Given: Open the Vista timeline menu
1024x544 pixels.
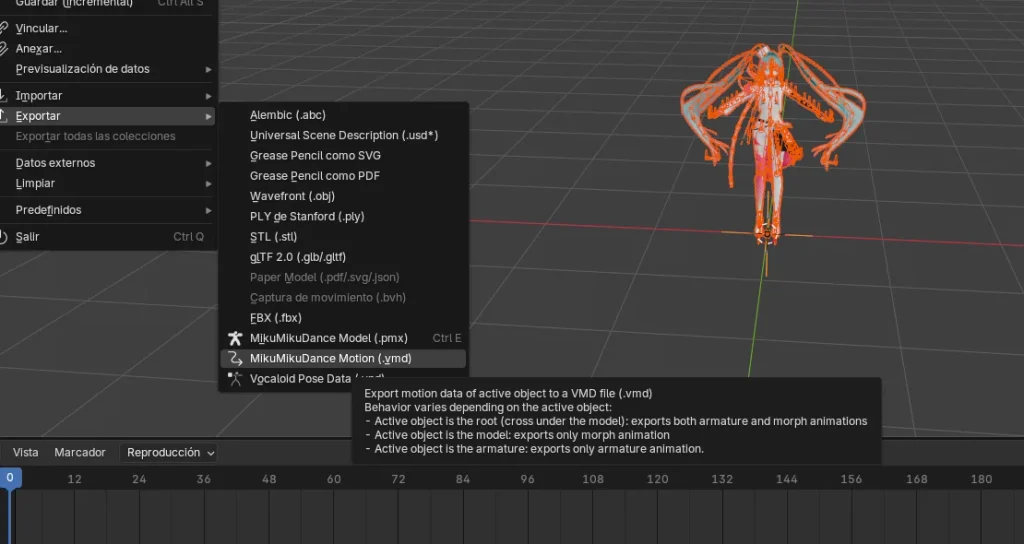Looking at the screenshot, I should [25, 452].
